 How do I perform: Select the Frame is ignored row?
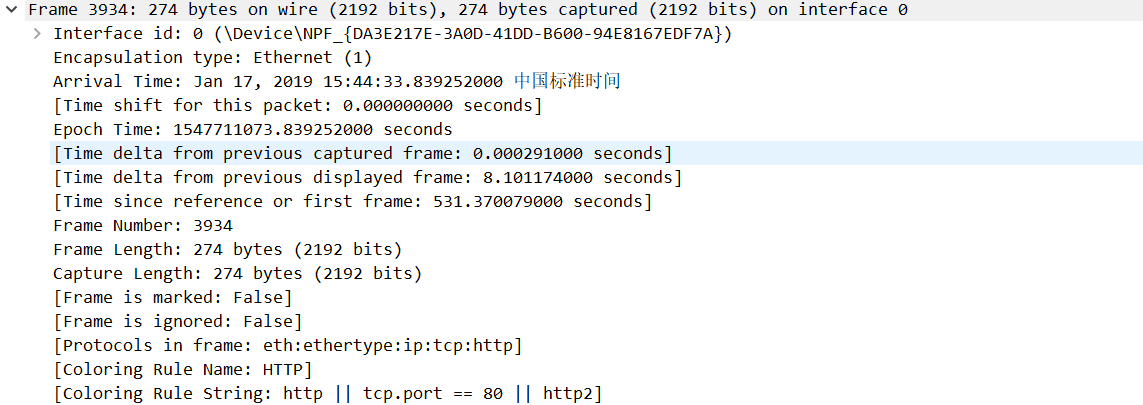[177, 322]
